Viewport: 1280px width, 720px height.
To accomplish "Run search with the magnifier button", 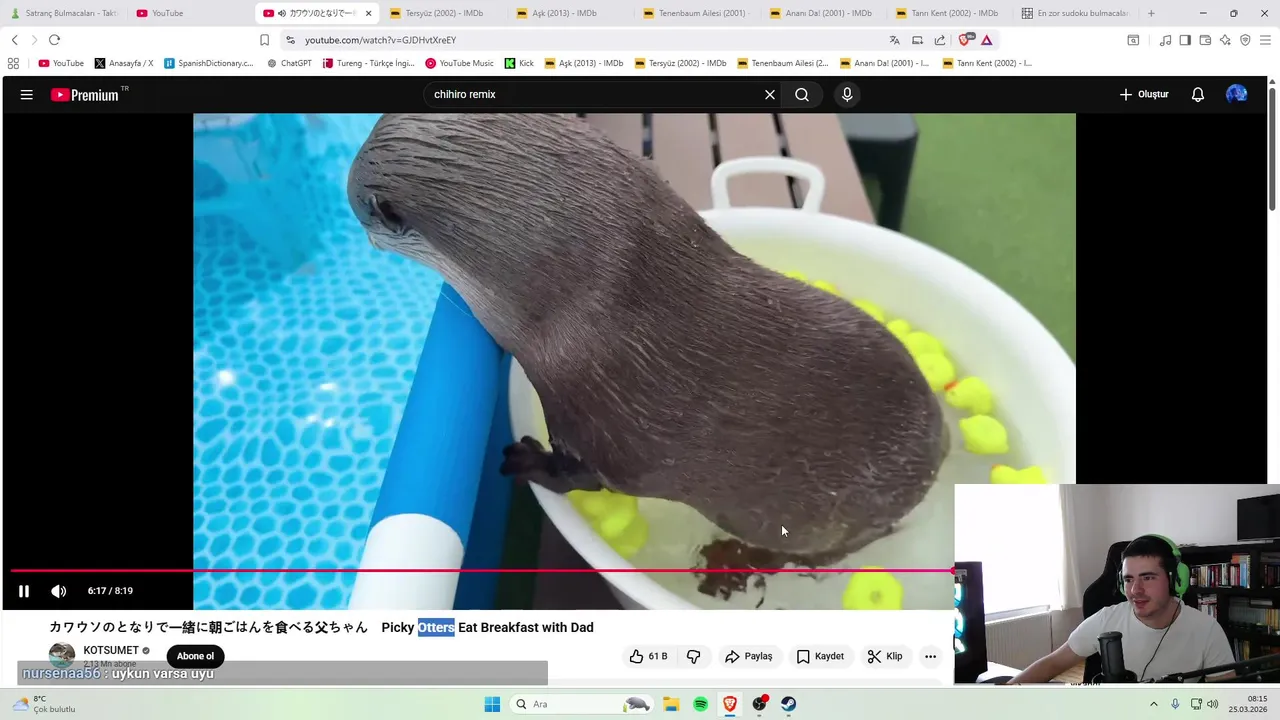I will point(802,94).
